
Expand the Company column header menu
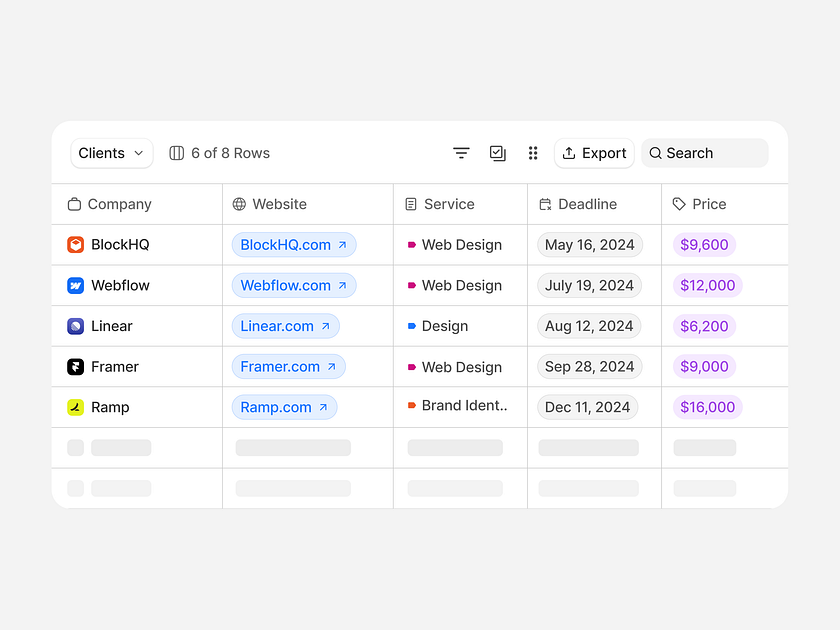point(109,204)
